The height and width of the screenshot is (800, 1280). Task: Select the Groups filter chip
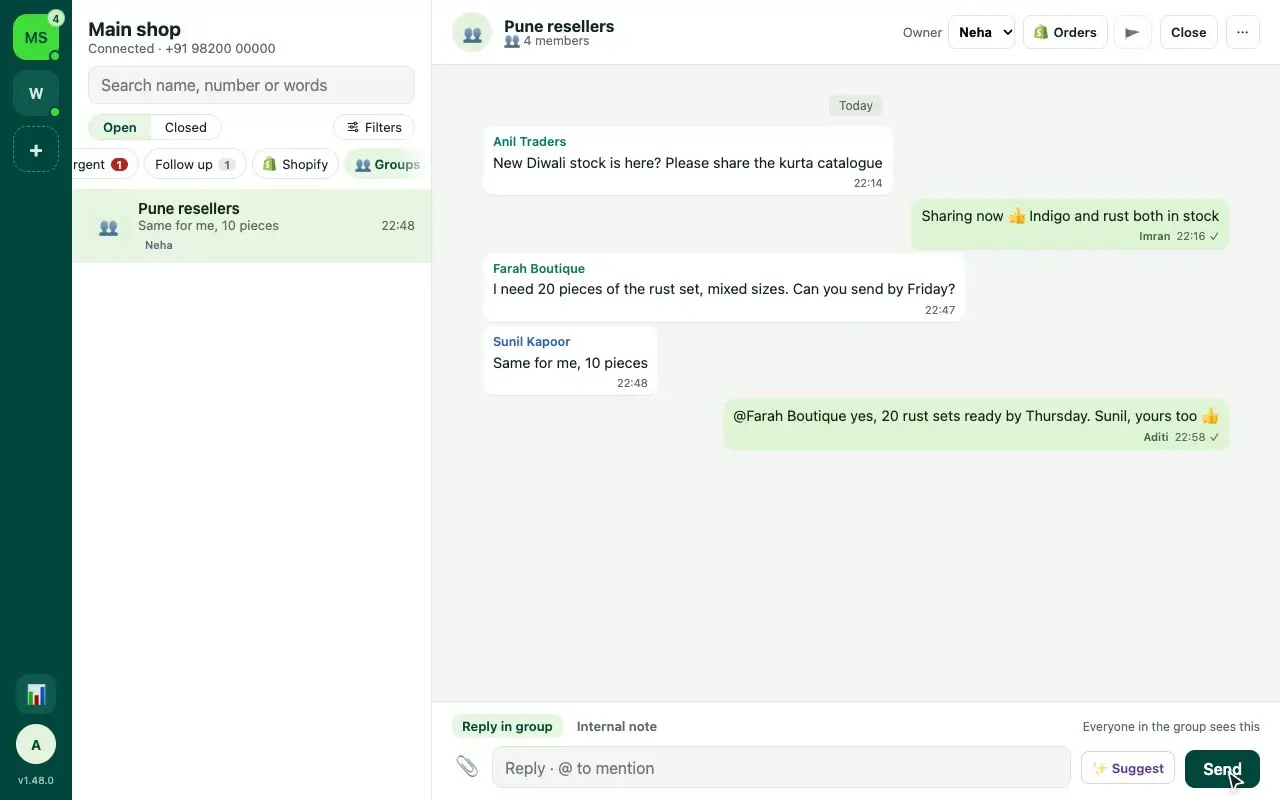385,164
